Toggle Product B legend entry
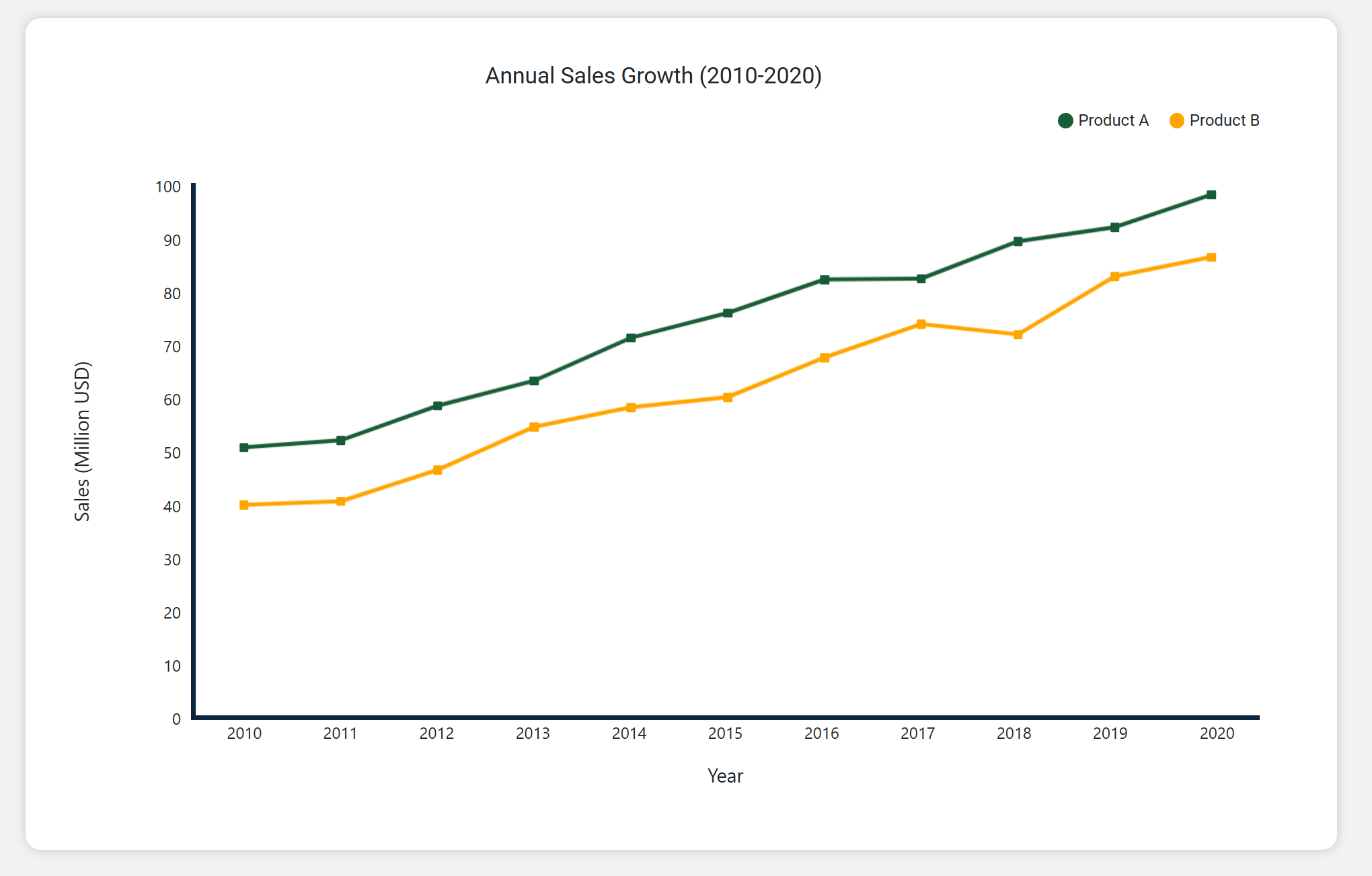The width and height of the screenshot is (1372, 876). click(1223, 120)
